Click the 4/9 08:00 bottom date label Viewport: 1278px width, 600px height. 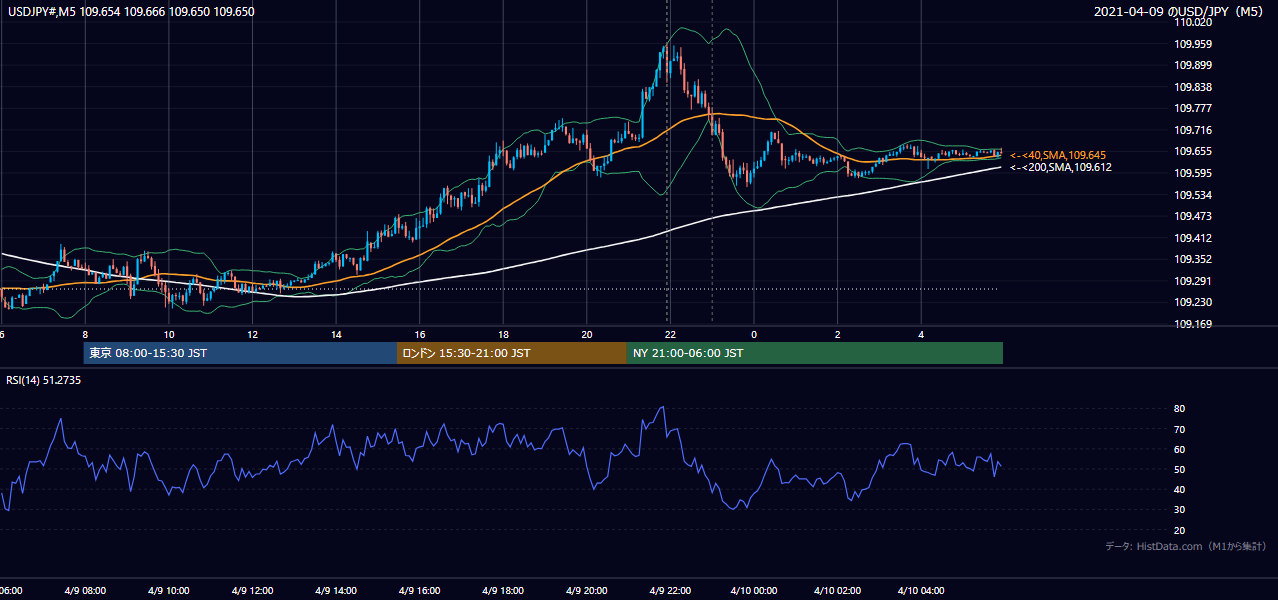(x=85, y=590)
